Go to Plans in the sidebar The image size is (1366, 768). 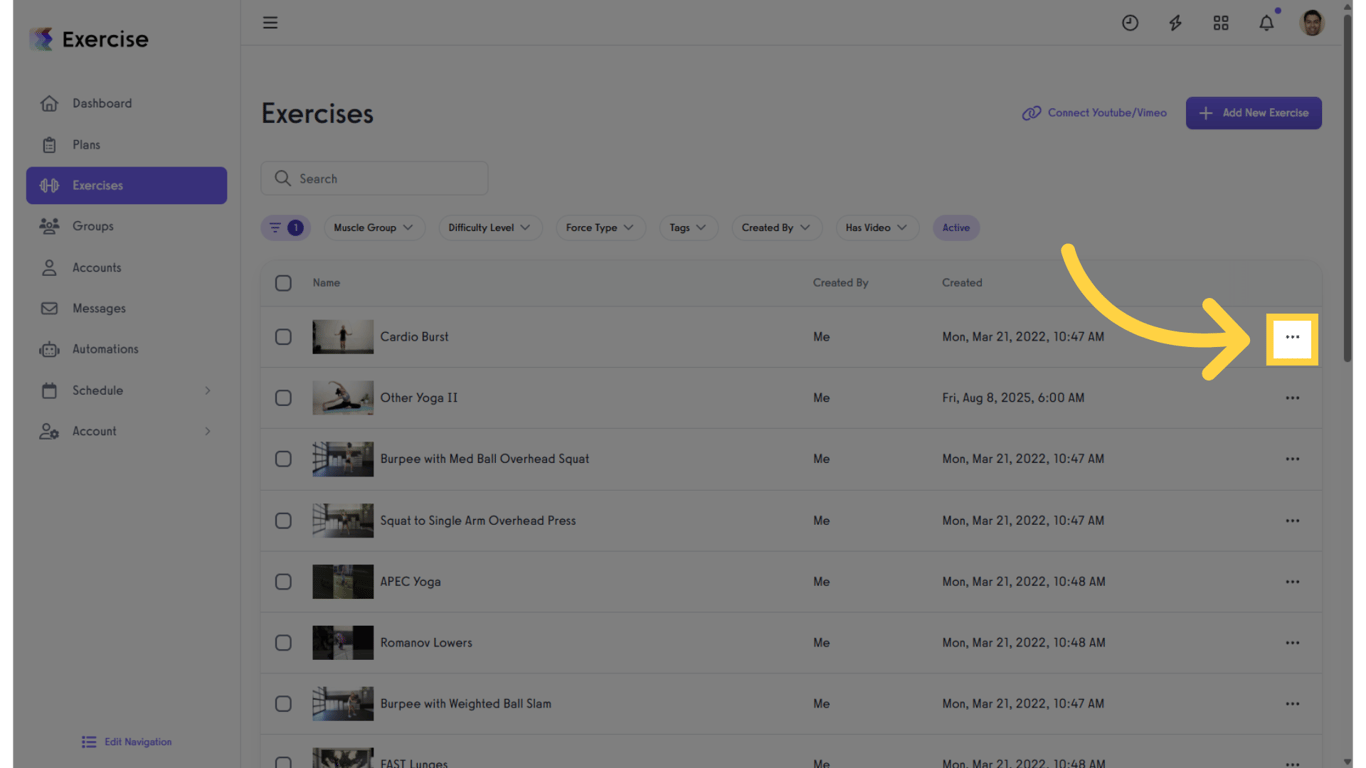pyautogui.click(x=86, y=145)
